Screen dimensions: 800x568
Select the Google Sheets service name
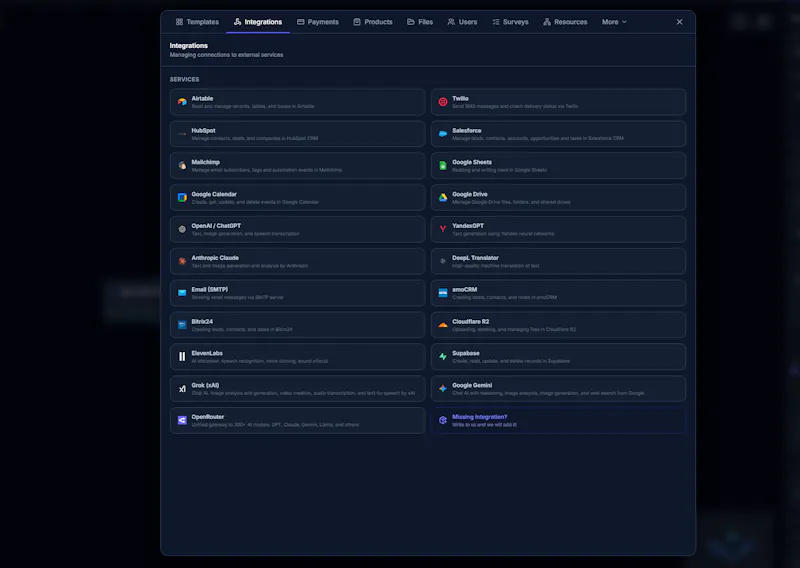click(x=472, y=162)
